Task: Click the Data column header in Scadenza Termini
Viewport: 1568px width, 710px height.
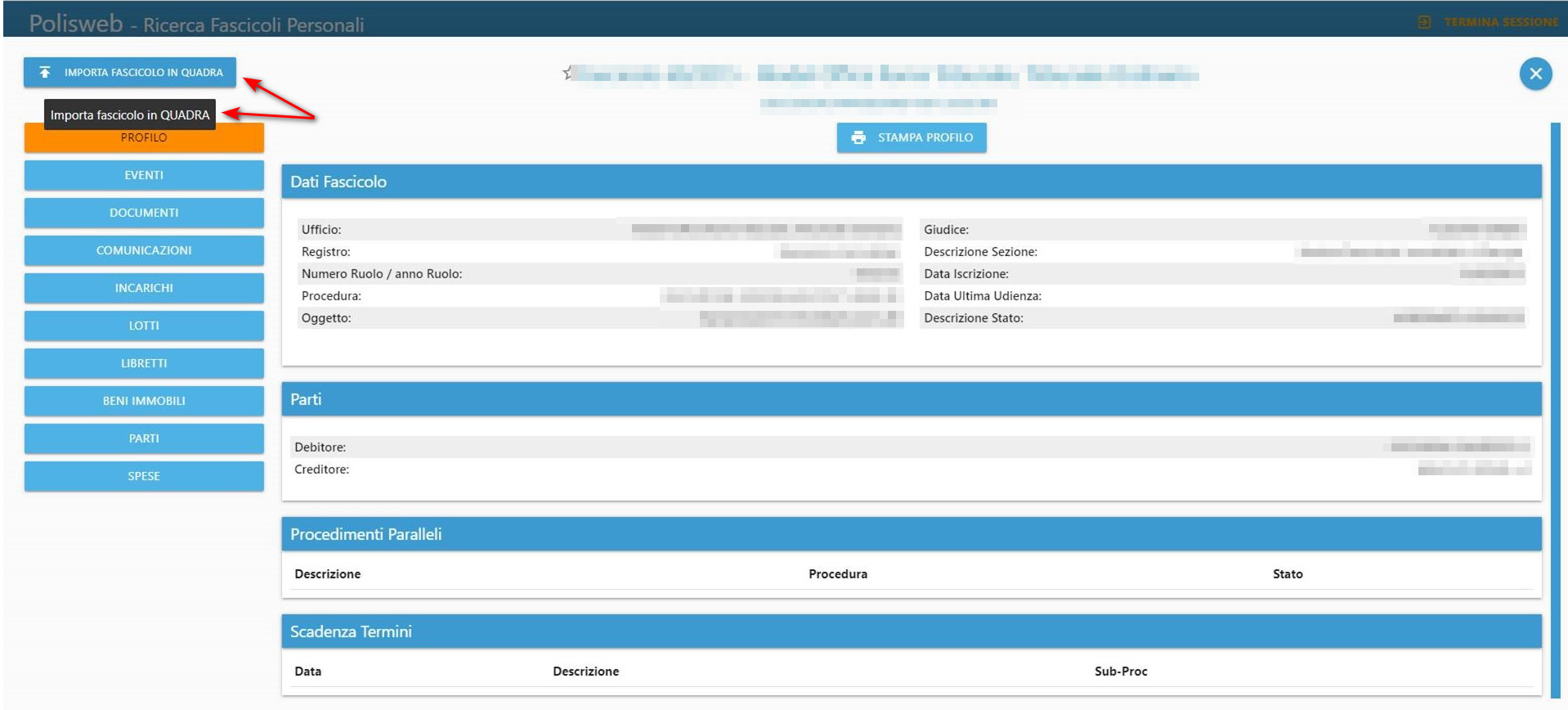Action: point(307,672)
